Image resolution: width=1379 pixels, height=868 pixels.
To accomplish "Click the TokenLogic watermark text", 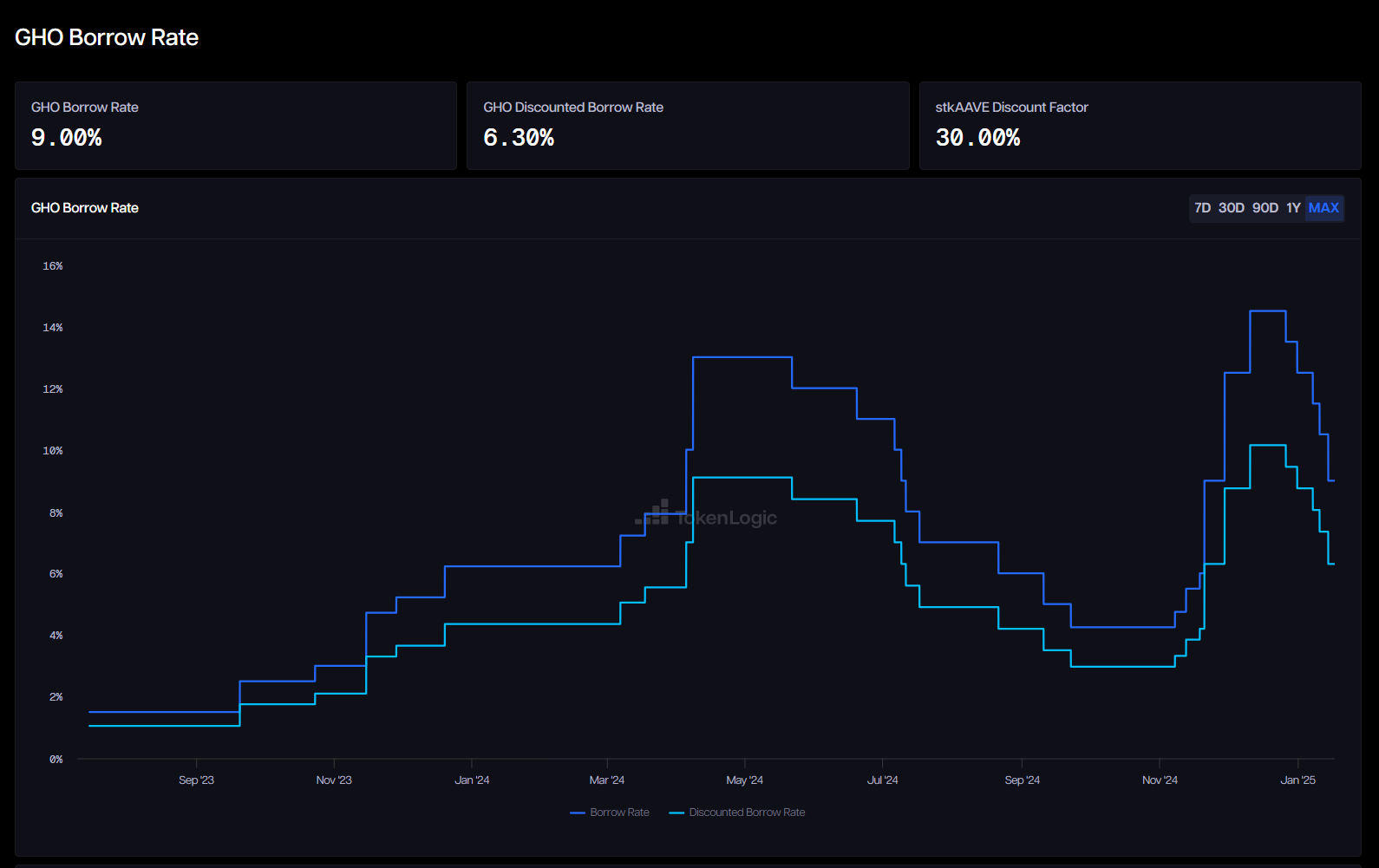I will click(x=727, y=518).
